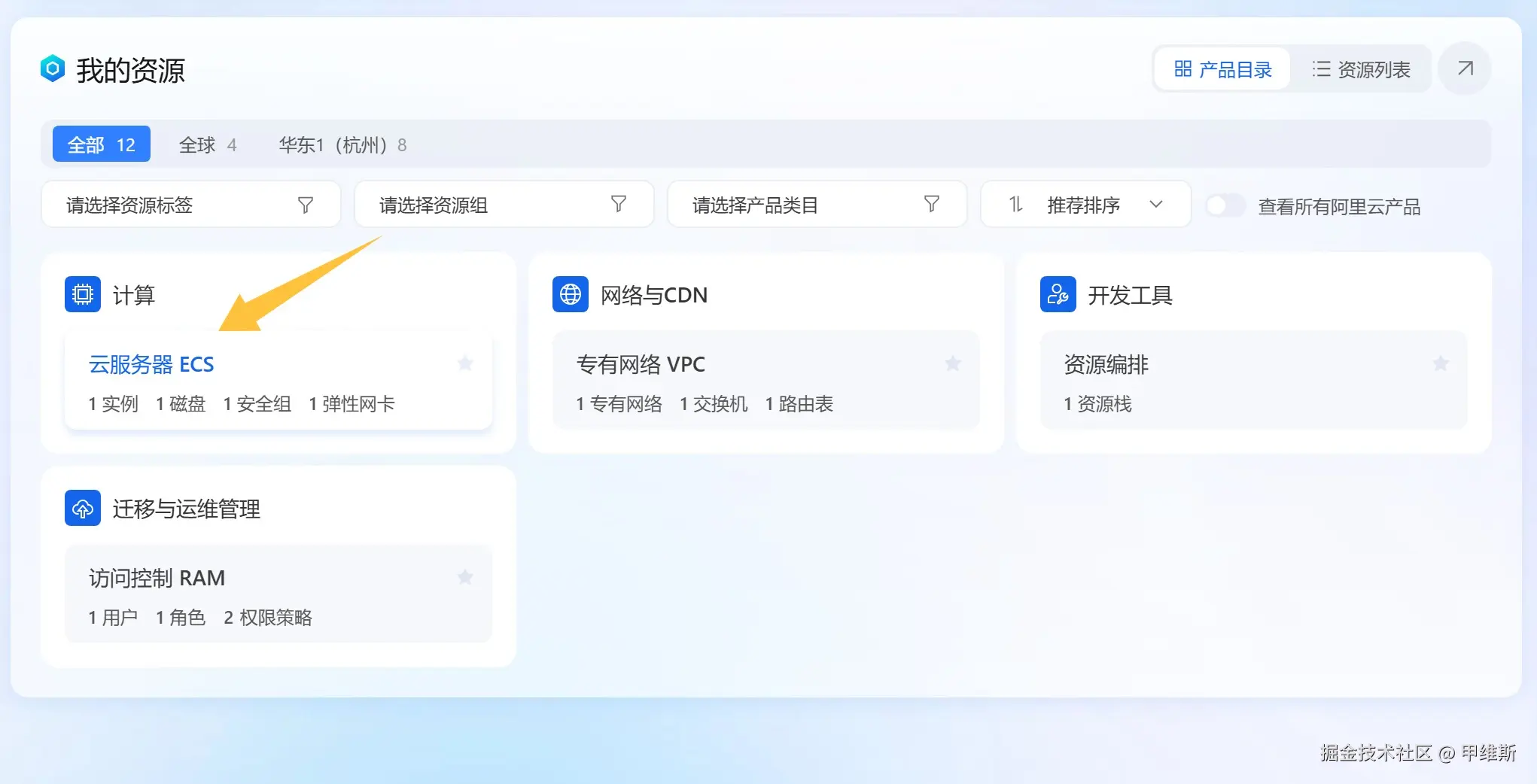Click the Network and CDN globe icon
This screenshot has height=784, width=1537.
pos(571,294)
